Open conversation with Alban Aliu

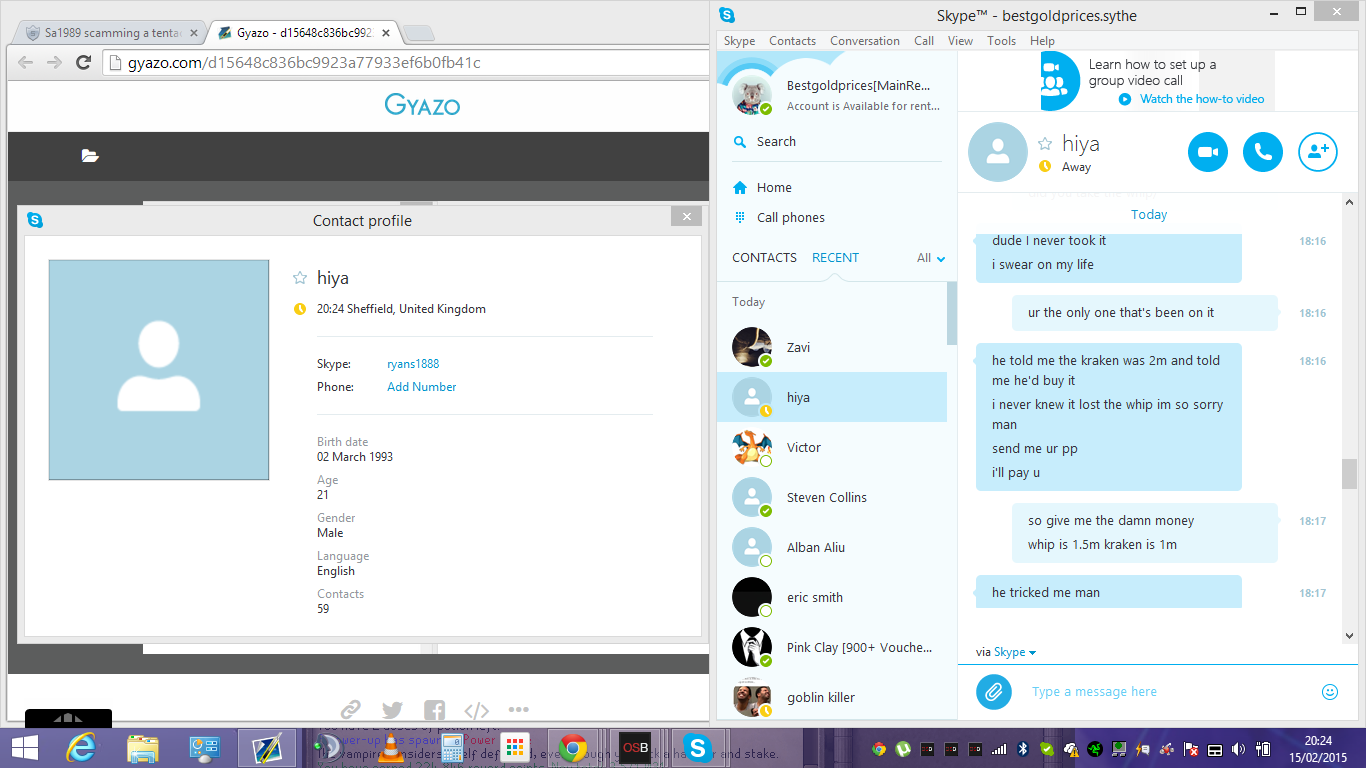[832, 547]
